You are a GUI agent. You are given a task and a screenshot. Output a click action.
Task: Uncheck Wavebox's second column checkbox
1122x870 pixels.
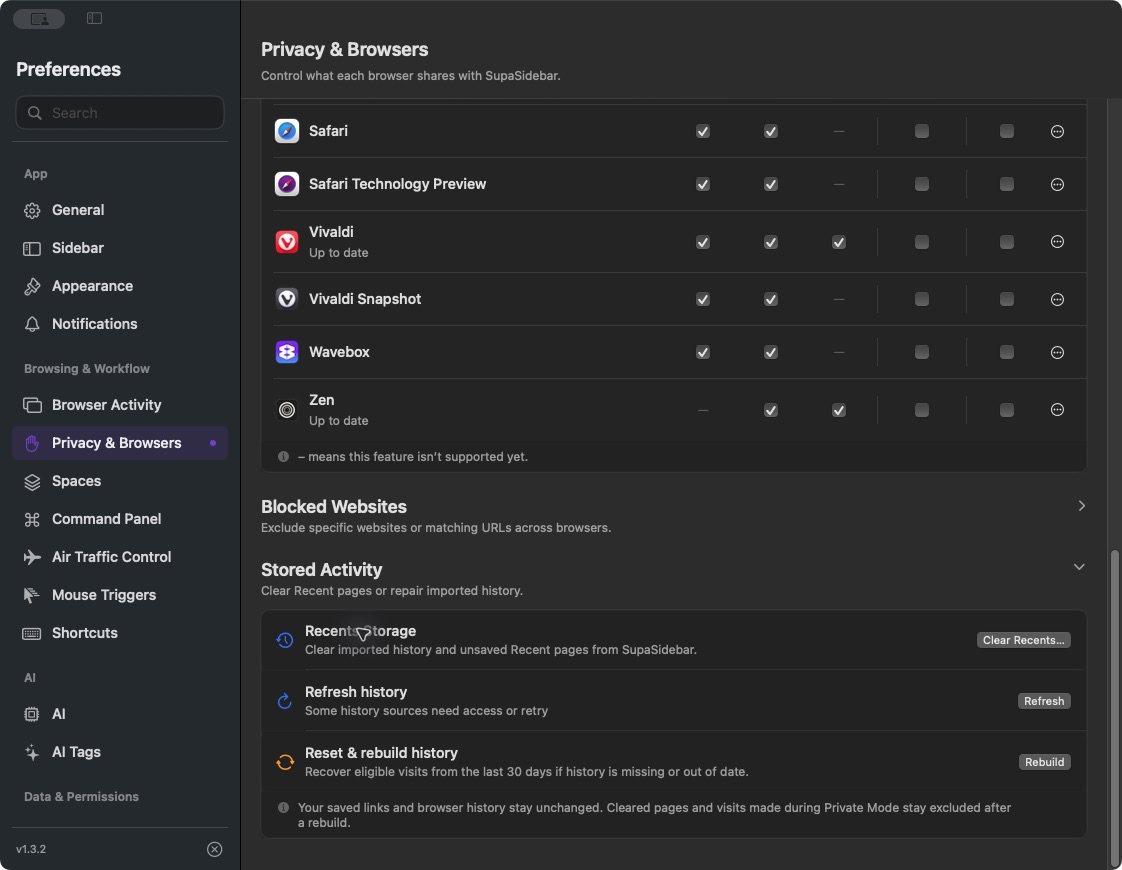point(771,352)
